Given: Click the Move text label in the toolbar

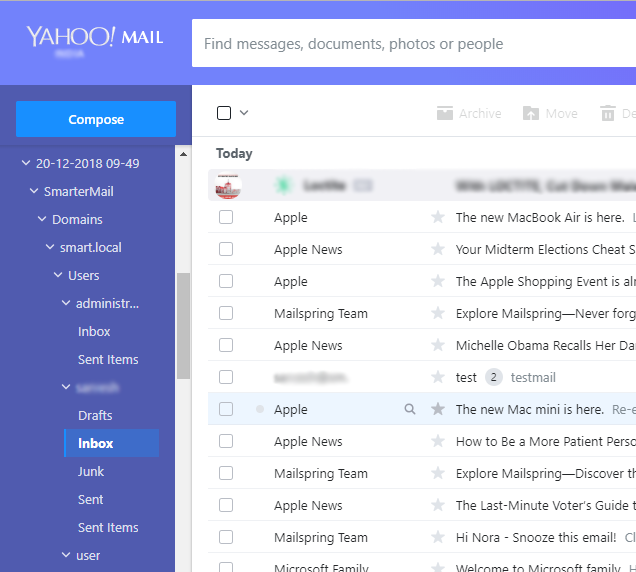Looking at the screenshot, I should tap(562, 114).
